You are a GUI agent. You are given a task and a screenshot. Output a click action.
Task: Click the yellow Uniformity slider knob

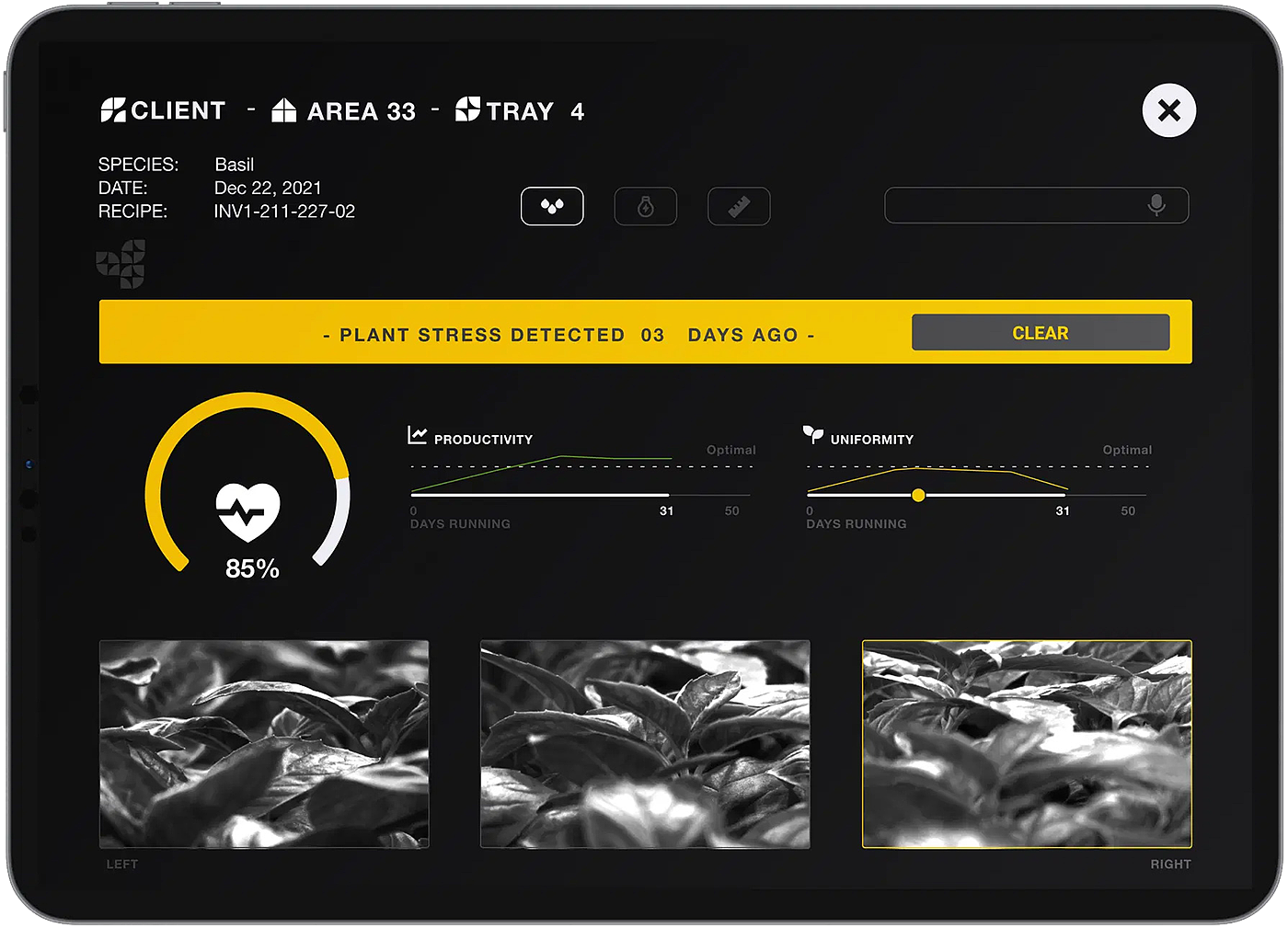point(918,496)
